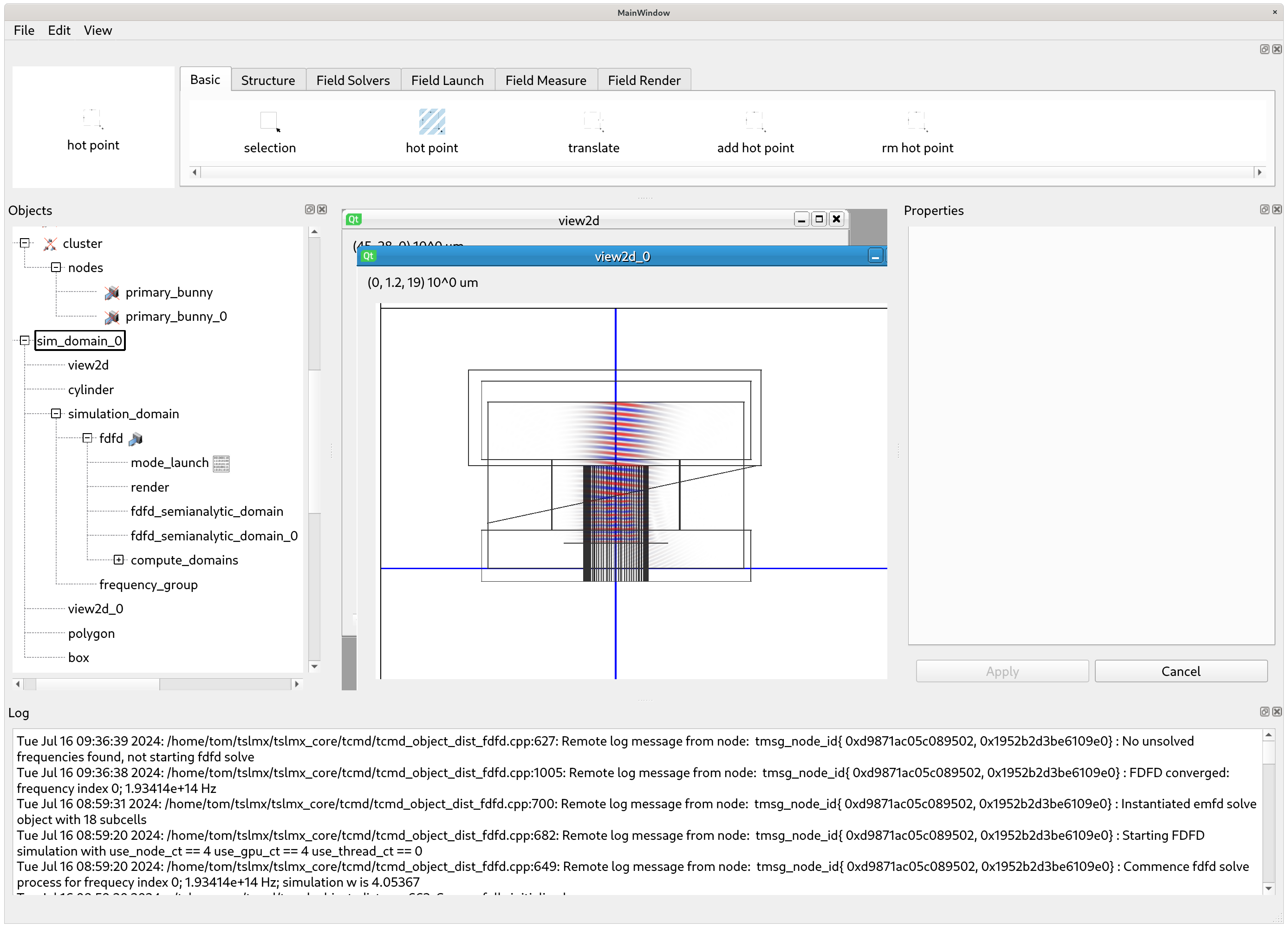Click the add hot point icon
1288x928 pixels.
(755, 121)
